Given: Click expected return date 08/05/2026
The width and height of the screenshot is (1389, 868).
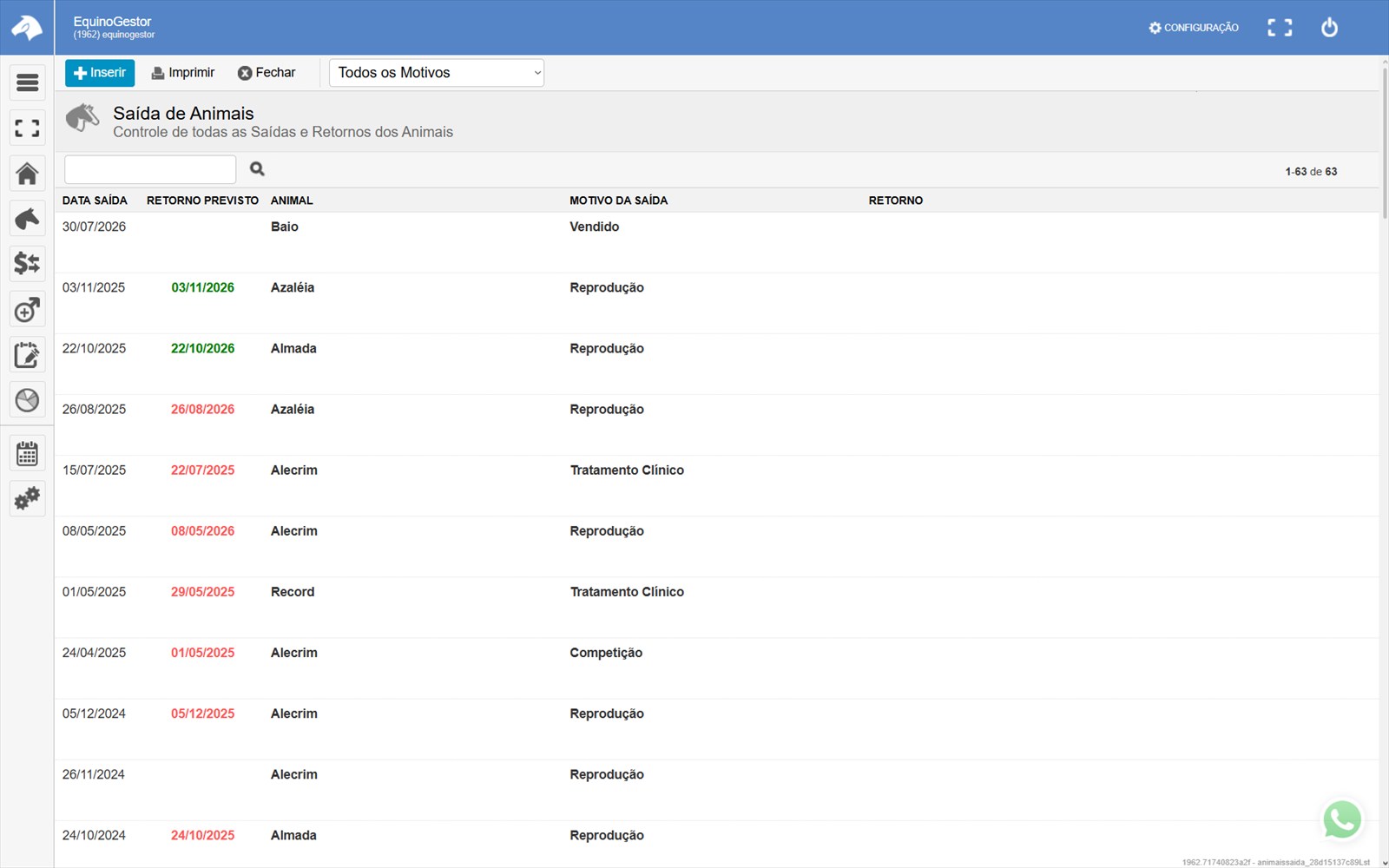Looking at the screenshot, I should point(202,531).
